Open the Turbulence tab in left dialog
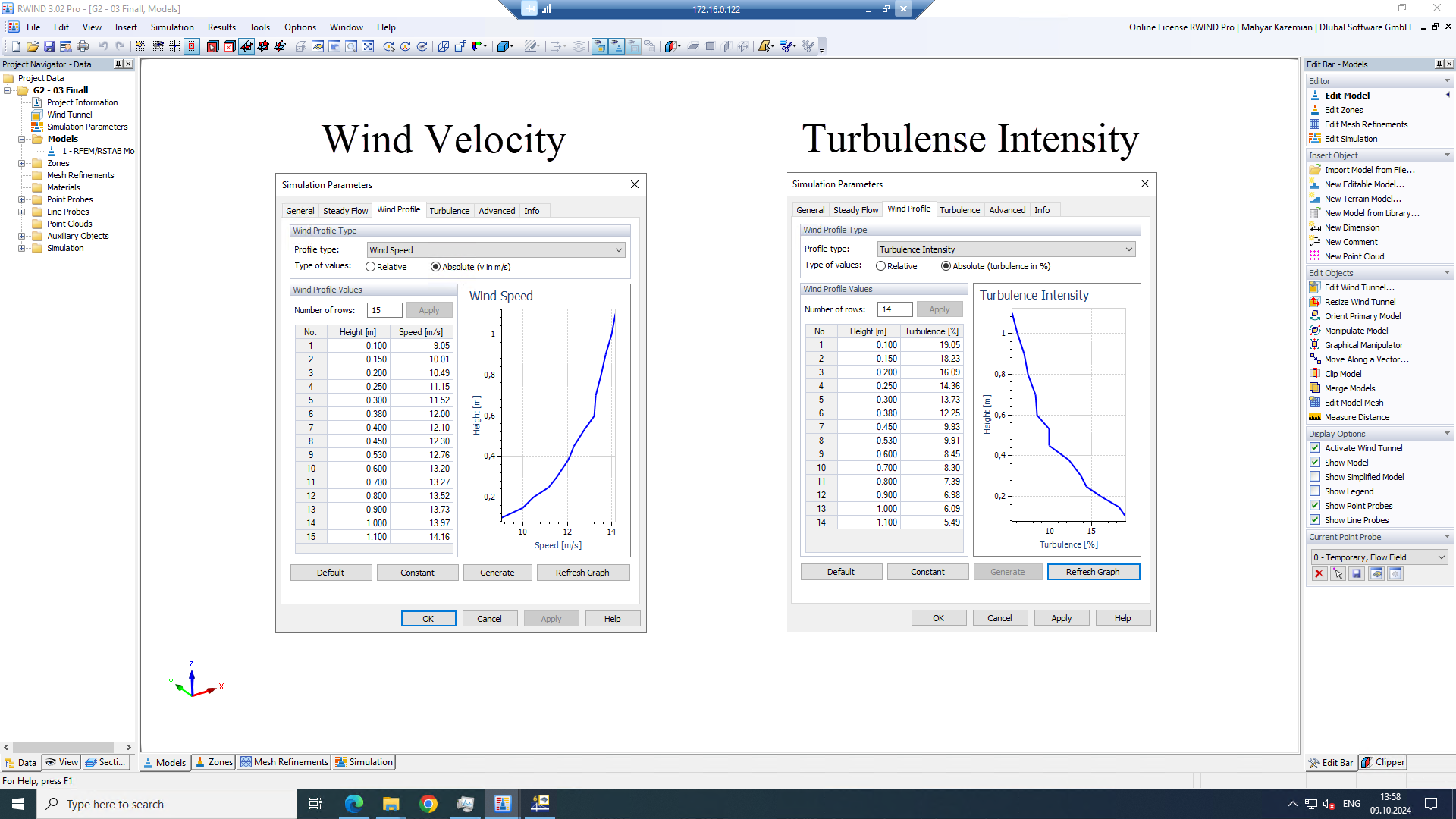 tap(449, 210)
